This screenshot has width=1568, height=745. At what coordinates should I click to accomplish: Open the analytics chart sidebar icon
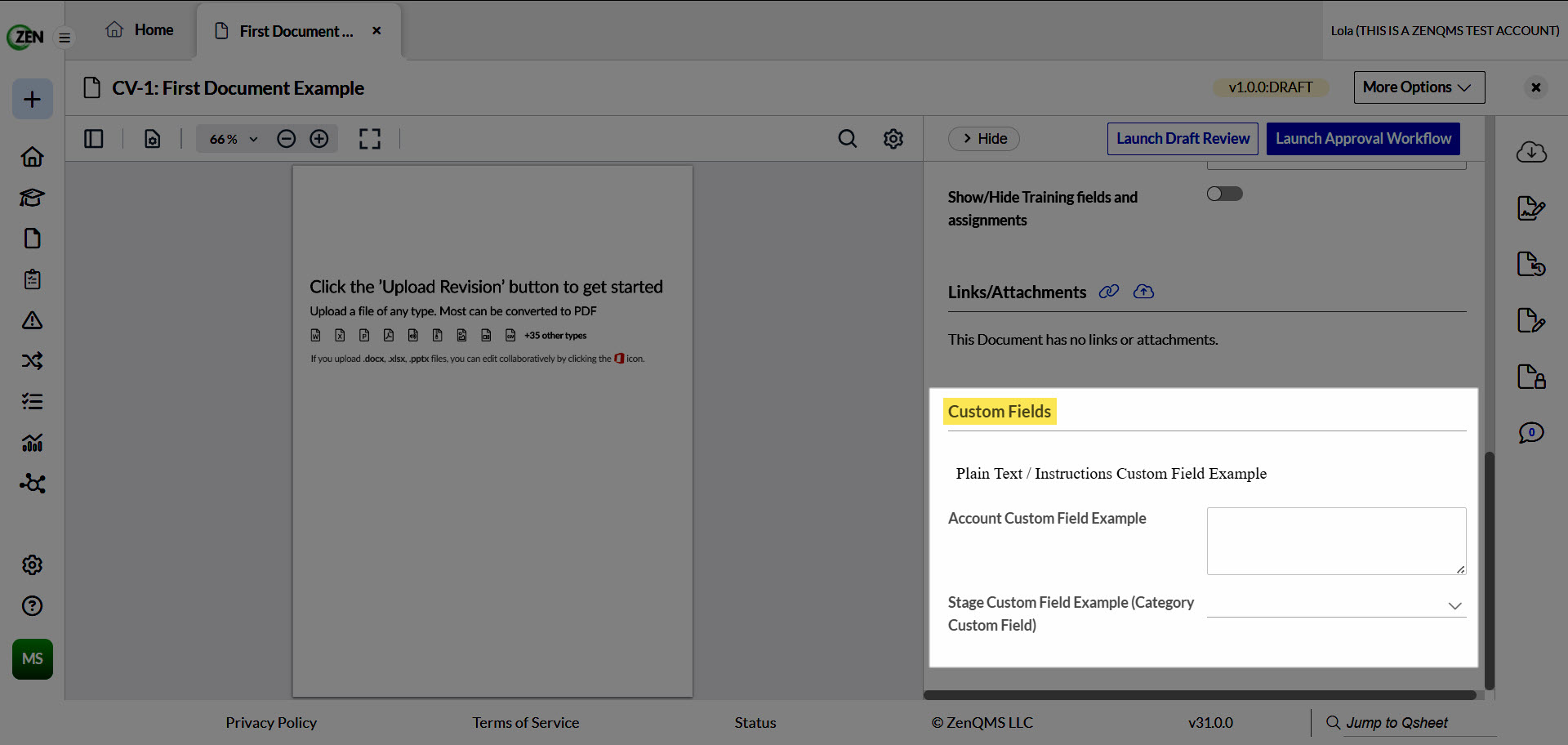pyautogui.click(x=33, y=442)
